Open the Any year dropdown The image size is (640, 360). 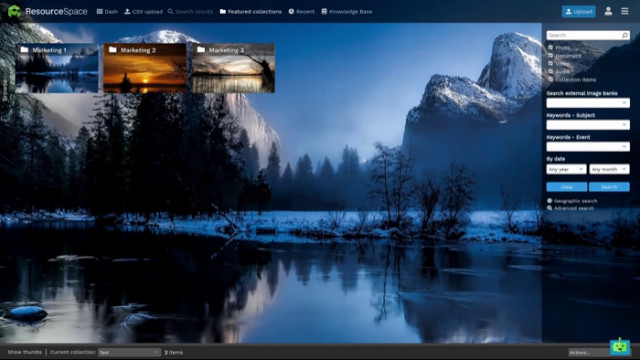pyautogui.click(x=566, y=169)
